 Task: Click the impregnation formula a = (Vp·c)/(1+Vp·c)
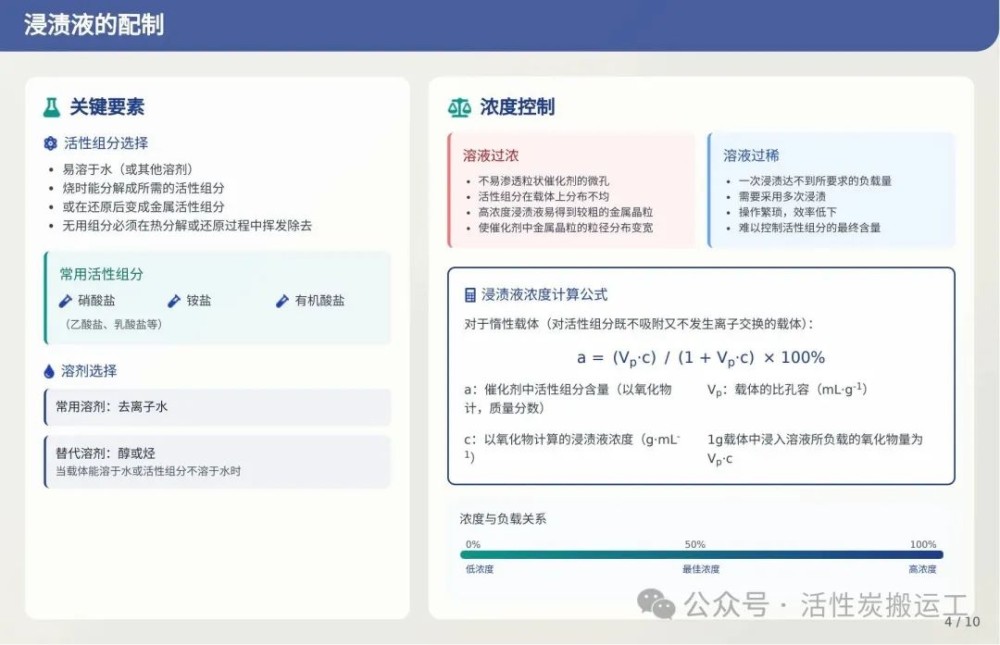point(700,357)
